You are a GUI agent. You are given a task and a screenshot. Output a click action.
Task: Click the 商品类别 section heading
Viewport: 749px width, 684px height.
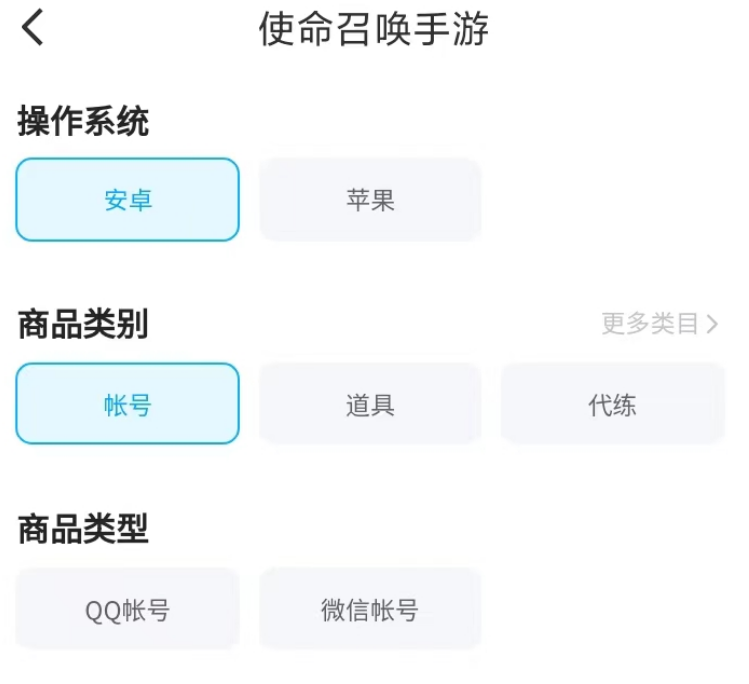click(83, 324)
